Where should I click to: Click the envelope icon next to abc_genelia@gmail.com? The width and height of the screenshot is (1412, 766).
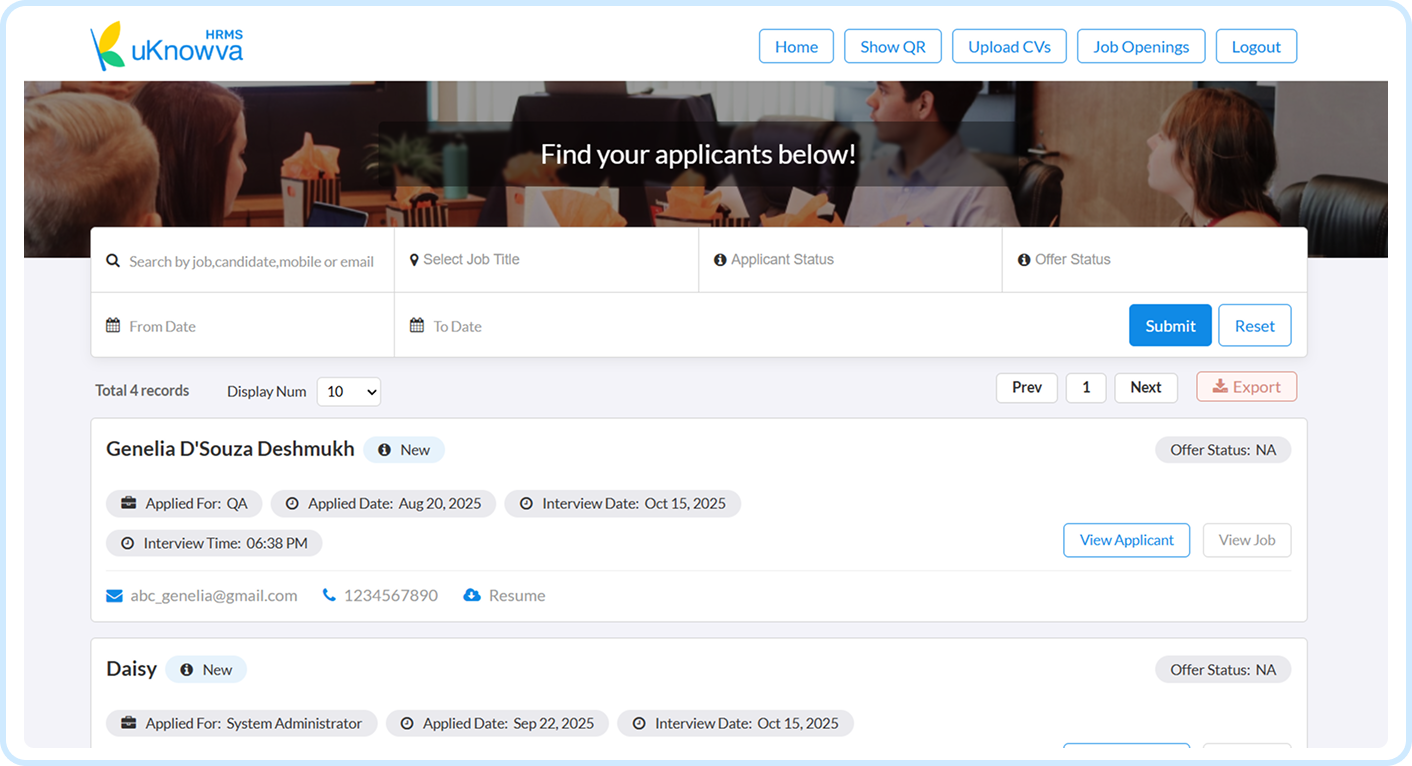(115, 596)
